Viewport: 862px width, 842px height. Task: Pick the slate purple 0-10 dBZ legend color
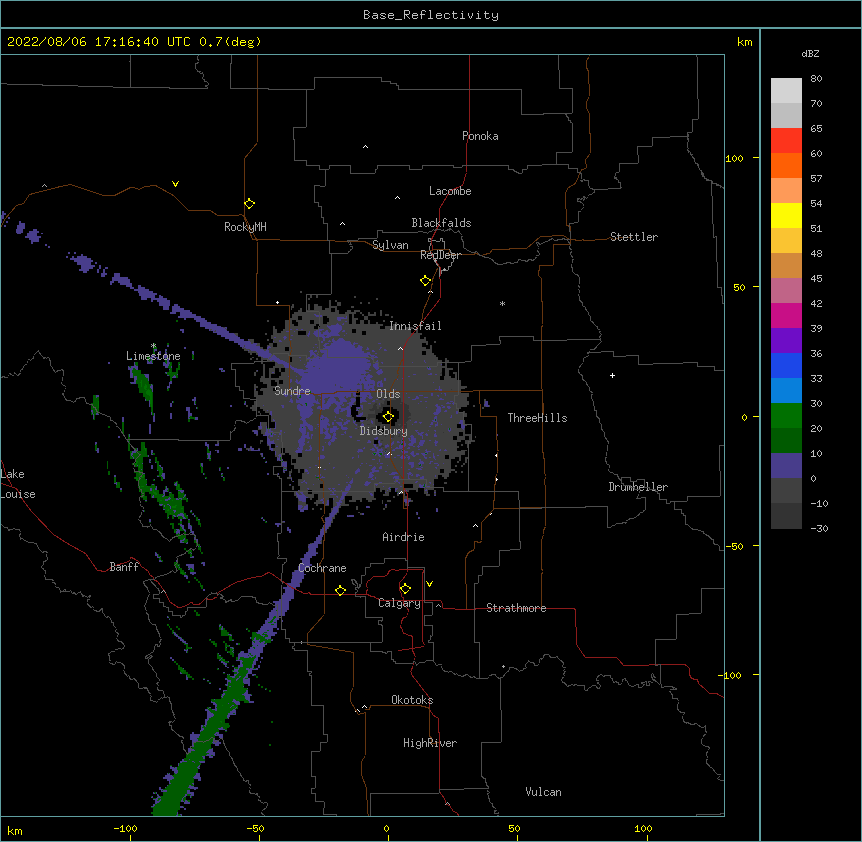click(x=786, y=466)
